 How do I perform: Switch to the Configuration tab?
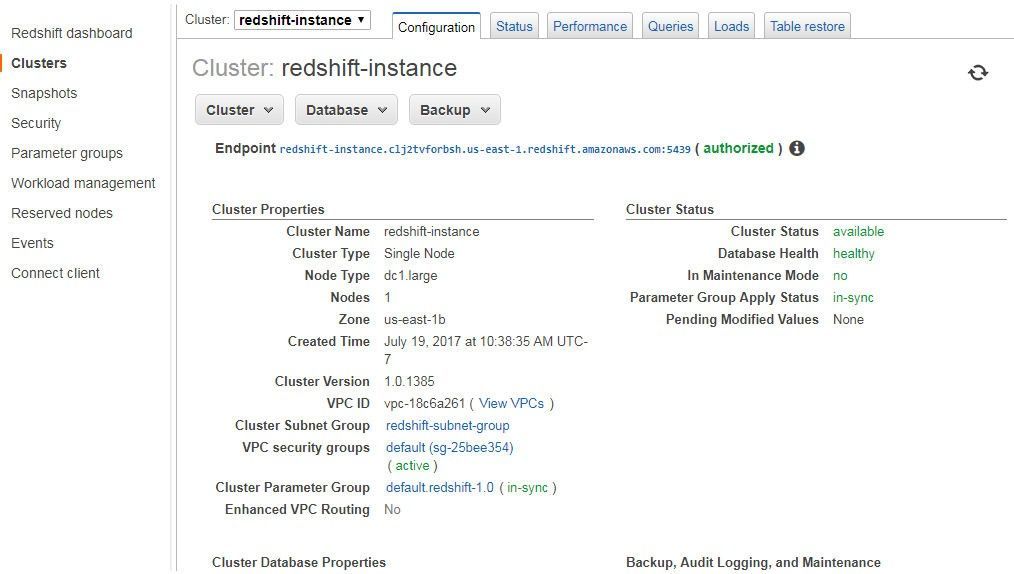(x=437, y=27)
